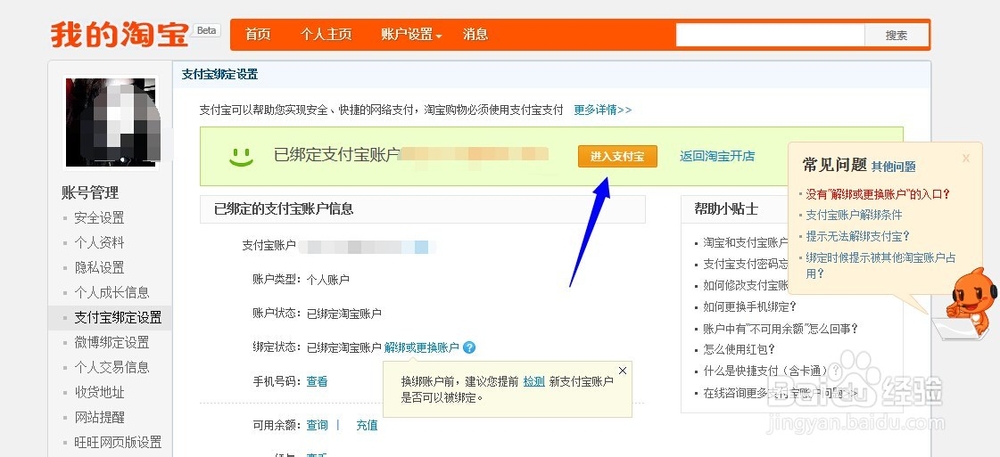The width and height of the screenshot is (1000, 457).
Task: Click the 检测 link in the tooltip
Action: (534, 382)
